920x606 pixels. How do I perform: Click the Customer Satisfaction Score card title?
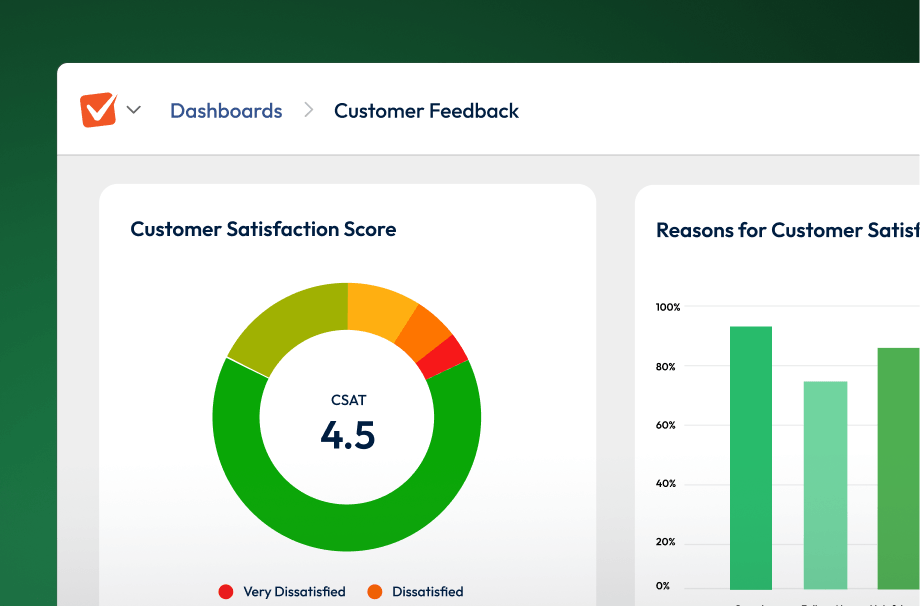[263, 229]
